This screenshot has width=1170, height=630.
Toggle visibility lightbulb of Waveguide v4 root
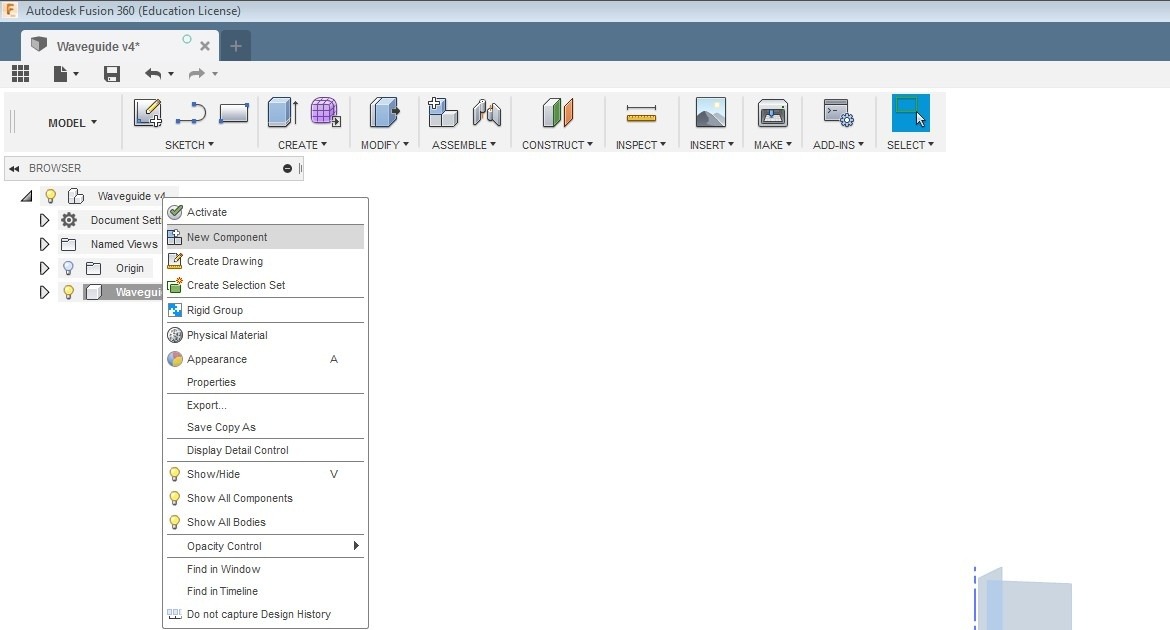[x=50, y=196]
